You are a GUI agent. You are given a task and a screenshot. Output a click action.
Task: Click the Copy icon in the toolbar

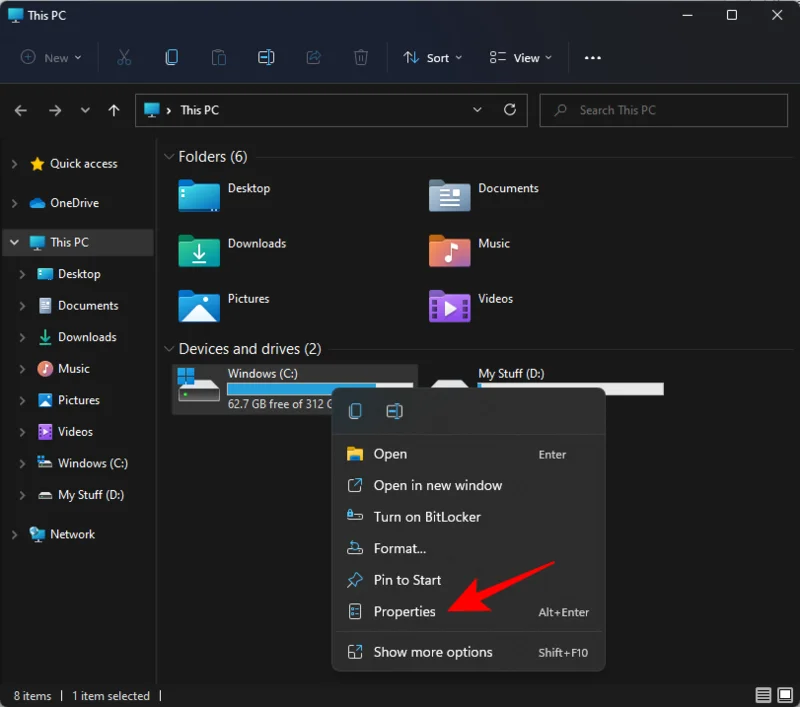point(171,57)
